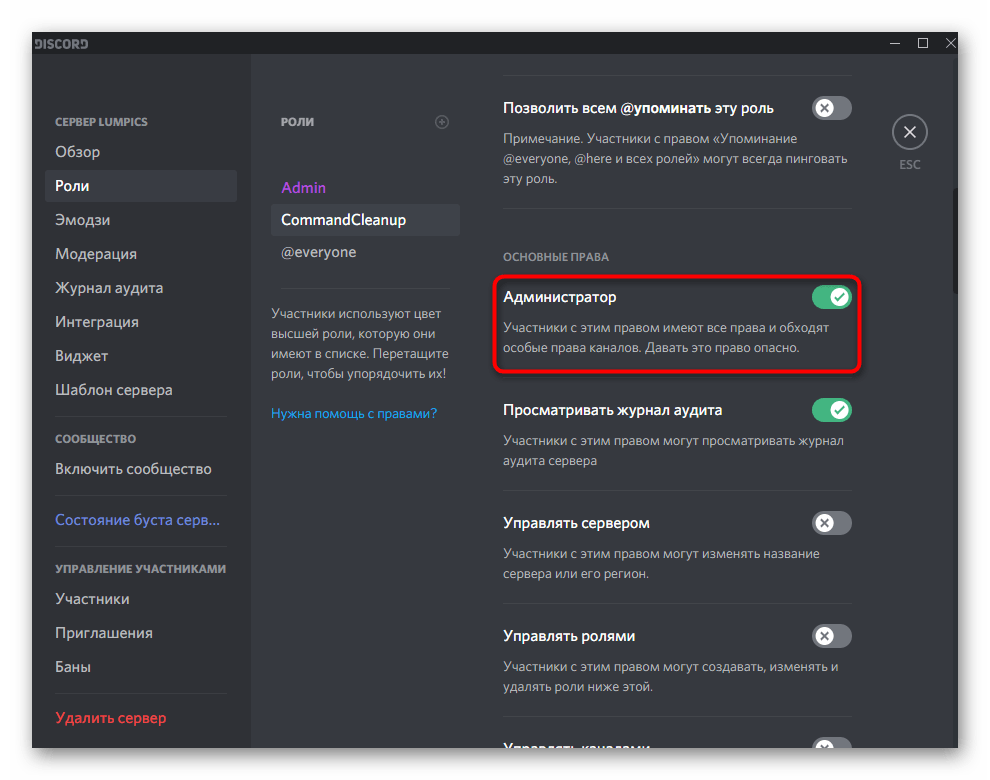Click the 'СЕРВЕР LUMPICS' header text
Viewport: 990px width, 780px height.
101,122
